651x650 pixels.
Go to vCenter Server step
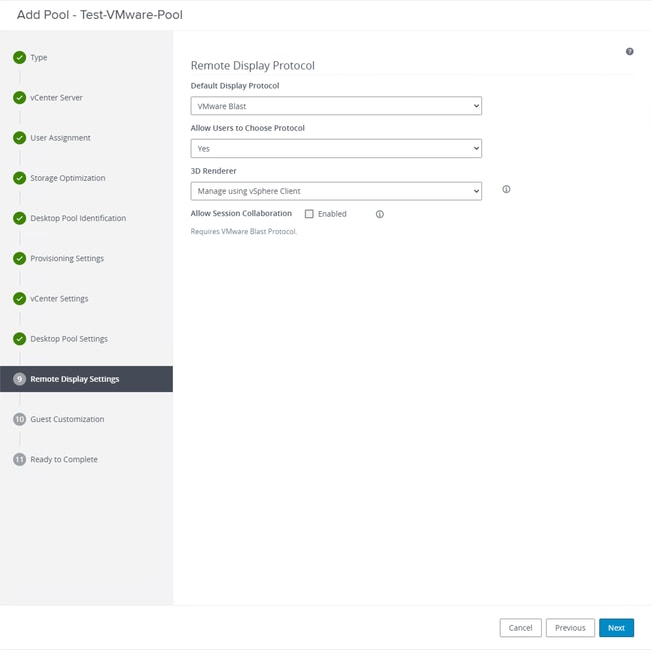click(x=56, y=98)
